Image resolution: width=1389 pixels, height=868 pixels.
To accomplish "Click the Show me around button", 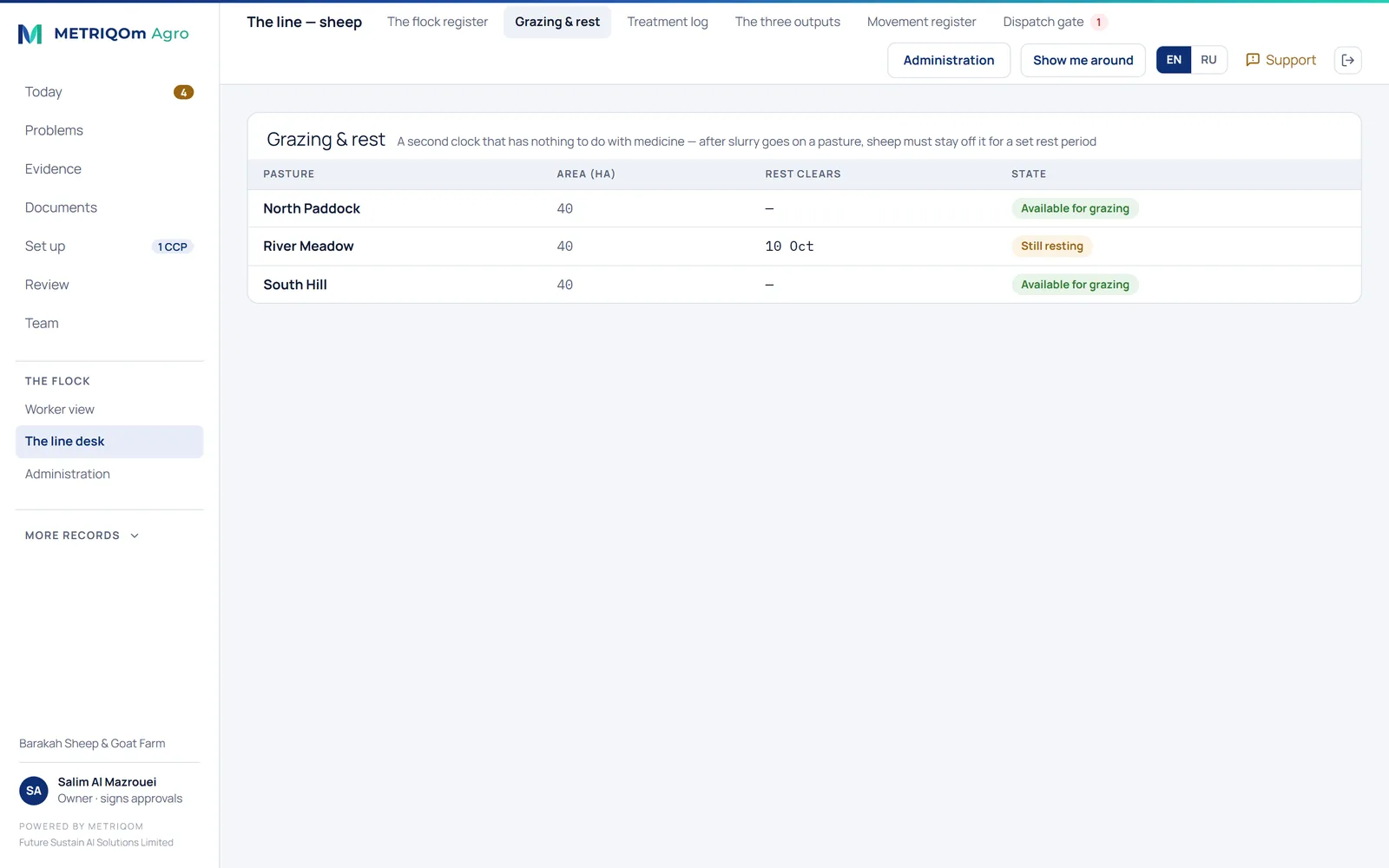I will coord(1083,60).
